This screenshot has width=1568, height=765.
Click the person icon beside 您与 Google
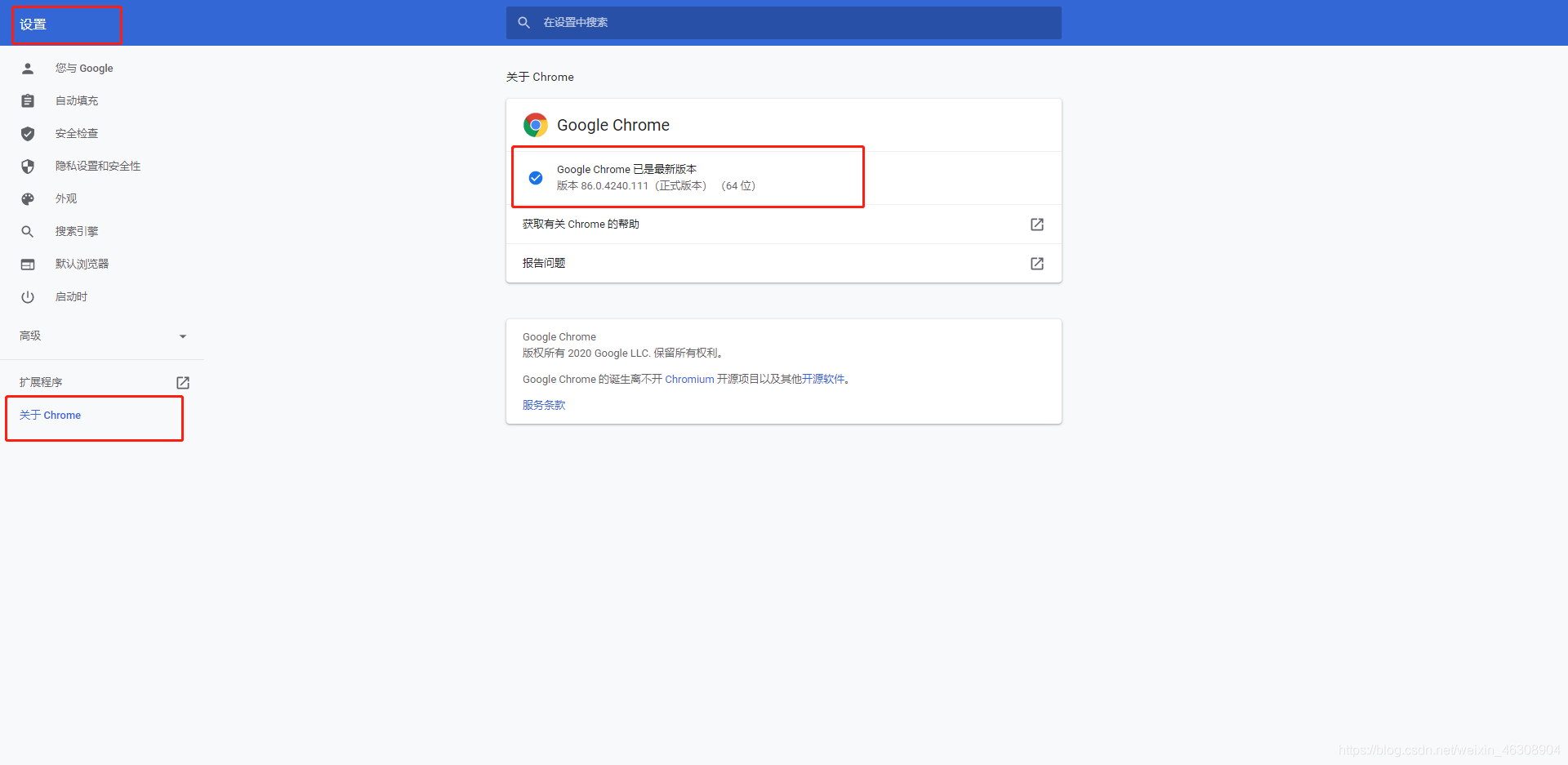28,69
